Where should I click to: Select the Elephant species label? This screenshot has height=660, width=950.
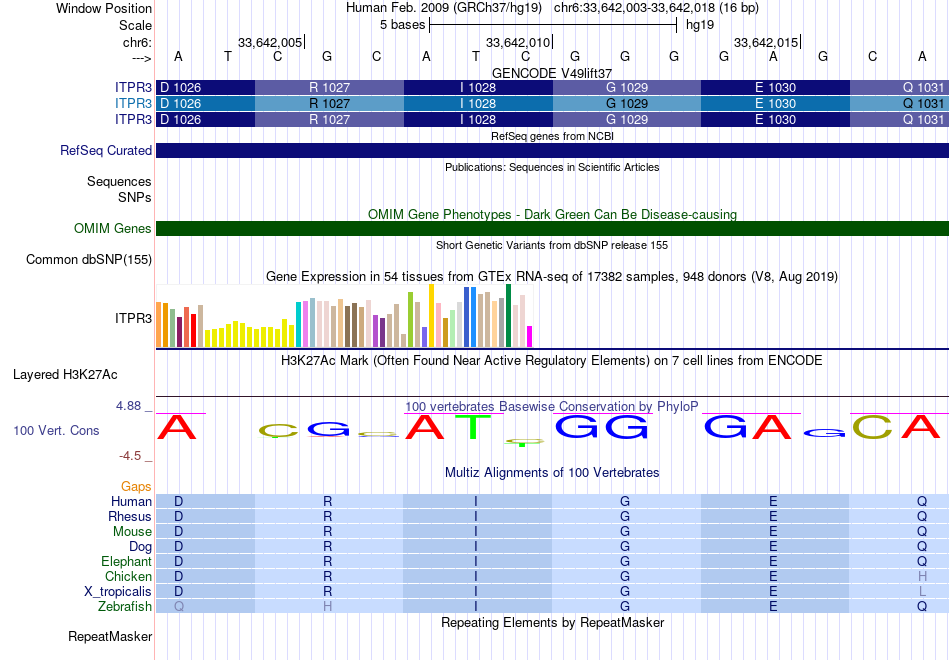coord(126,561)
